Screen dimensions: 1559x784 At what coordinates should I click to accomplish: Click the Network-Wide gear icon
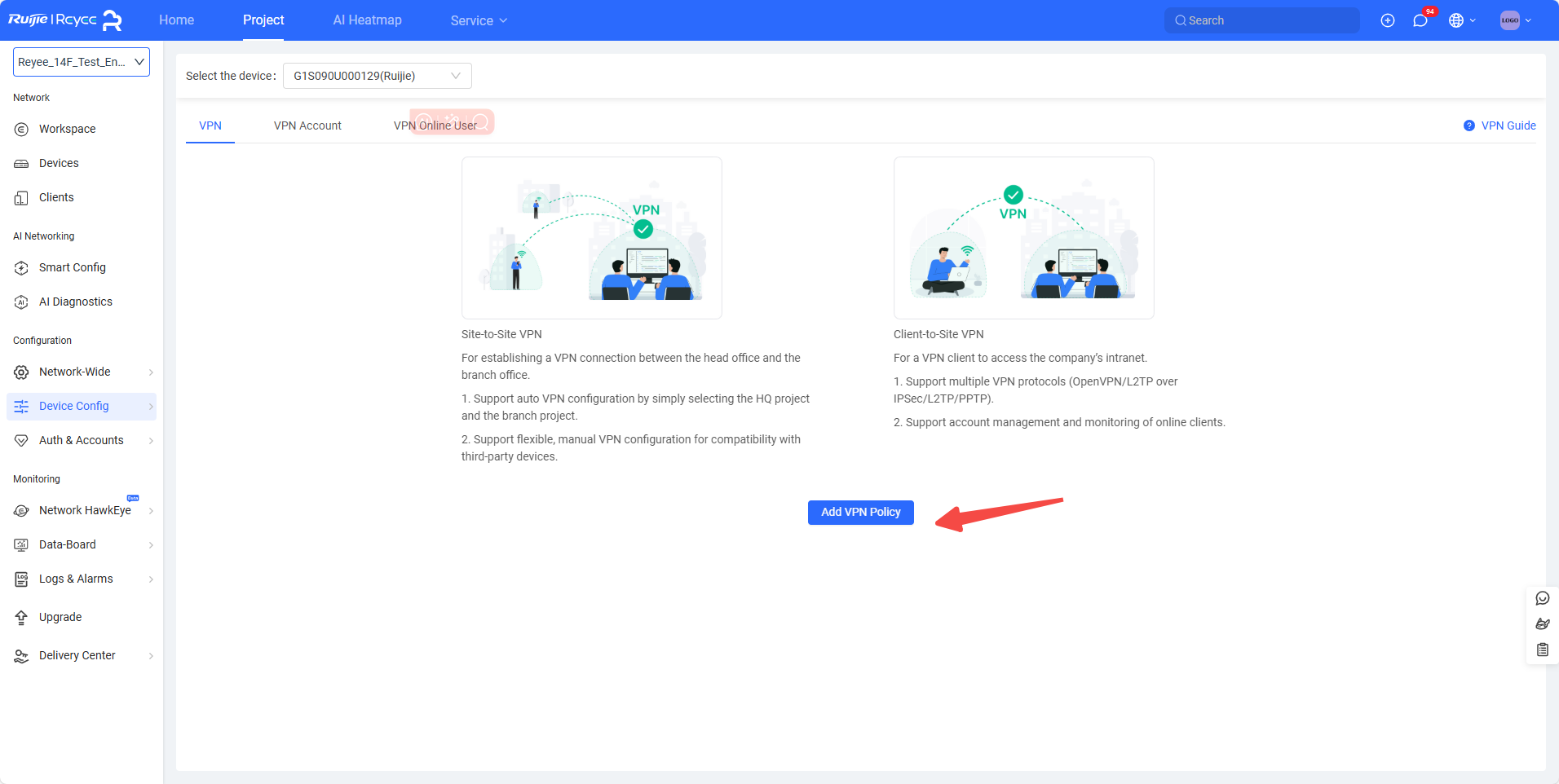[22, 372]
